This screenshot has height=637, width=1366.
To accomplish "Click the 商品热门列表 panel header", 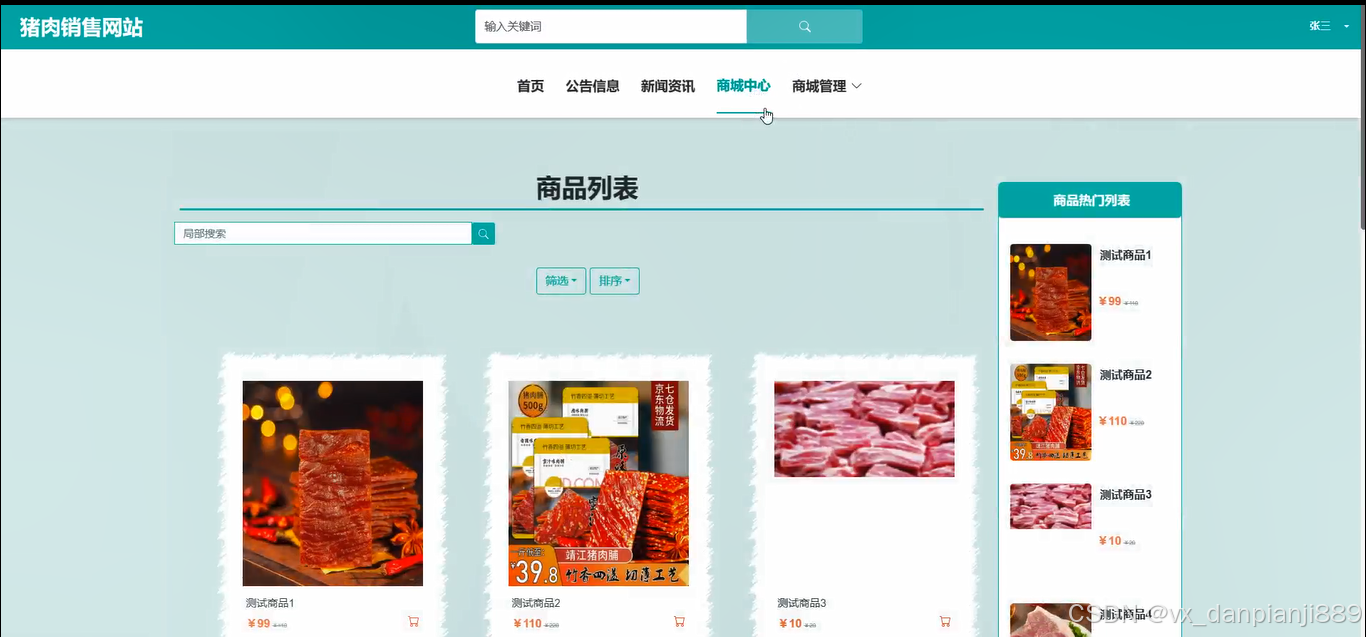I will [1090, 200].
